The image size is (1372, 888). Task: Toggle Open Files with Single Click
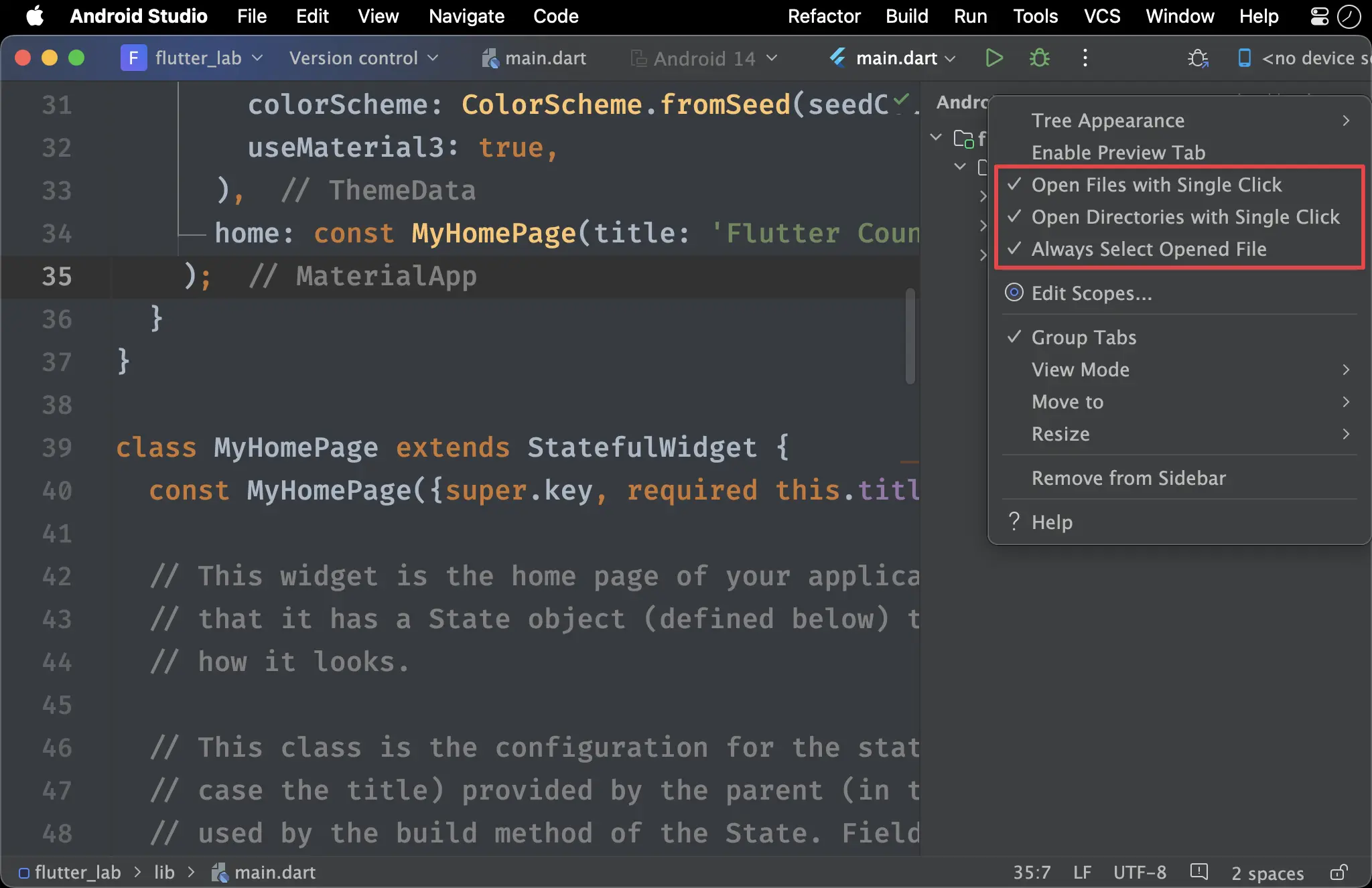(1179, 185)
